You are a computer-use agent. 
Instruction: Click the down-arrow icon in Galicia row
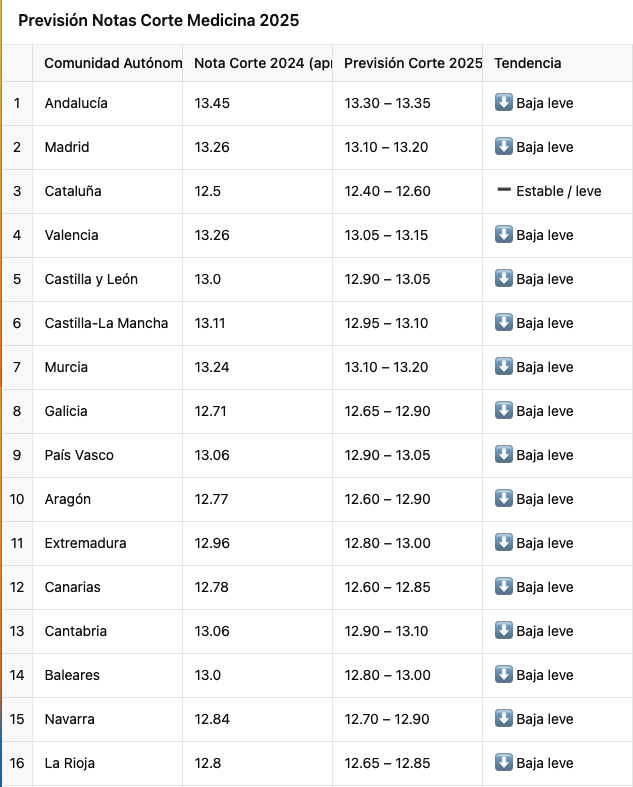point(503,410)
